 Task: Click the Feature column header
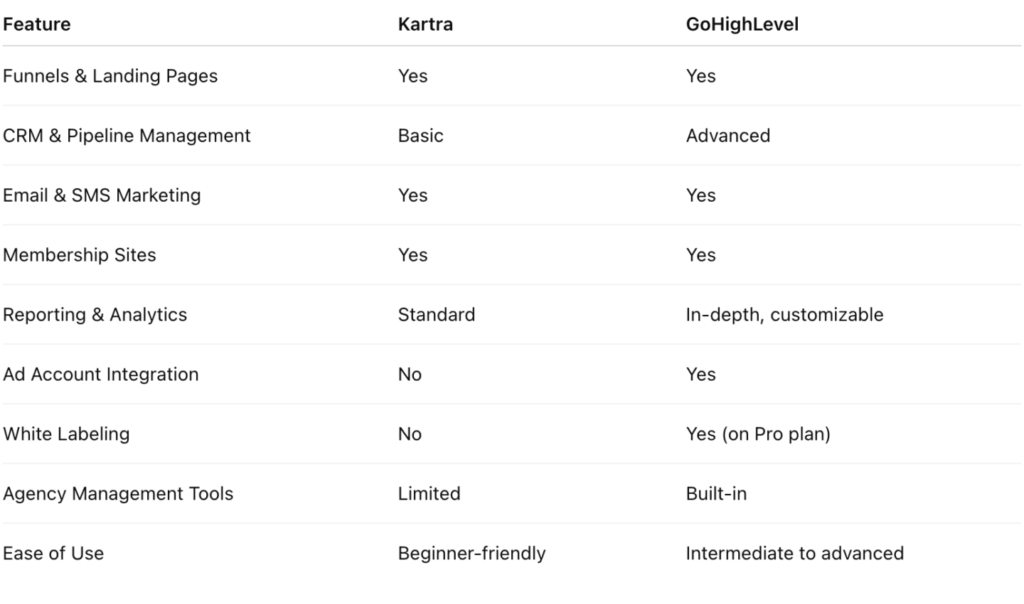point(37,24)
